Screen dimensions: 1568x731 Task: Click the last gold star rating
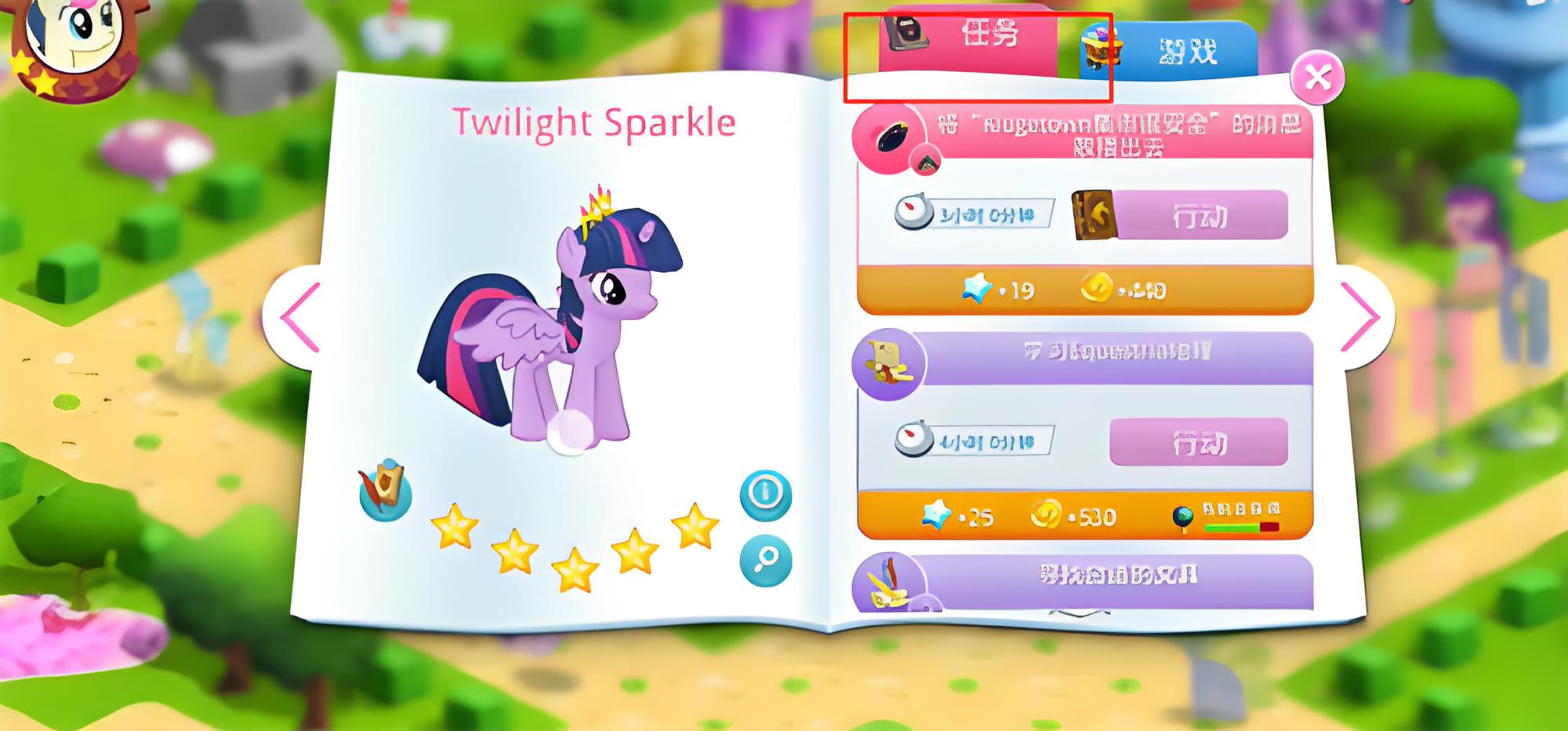(695, 526)
